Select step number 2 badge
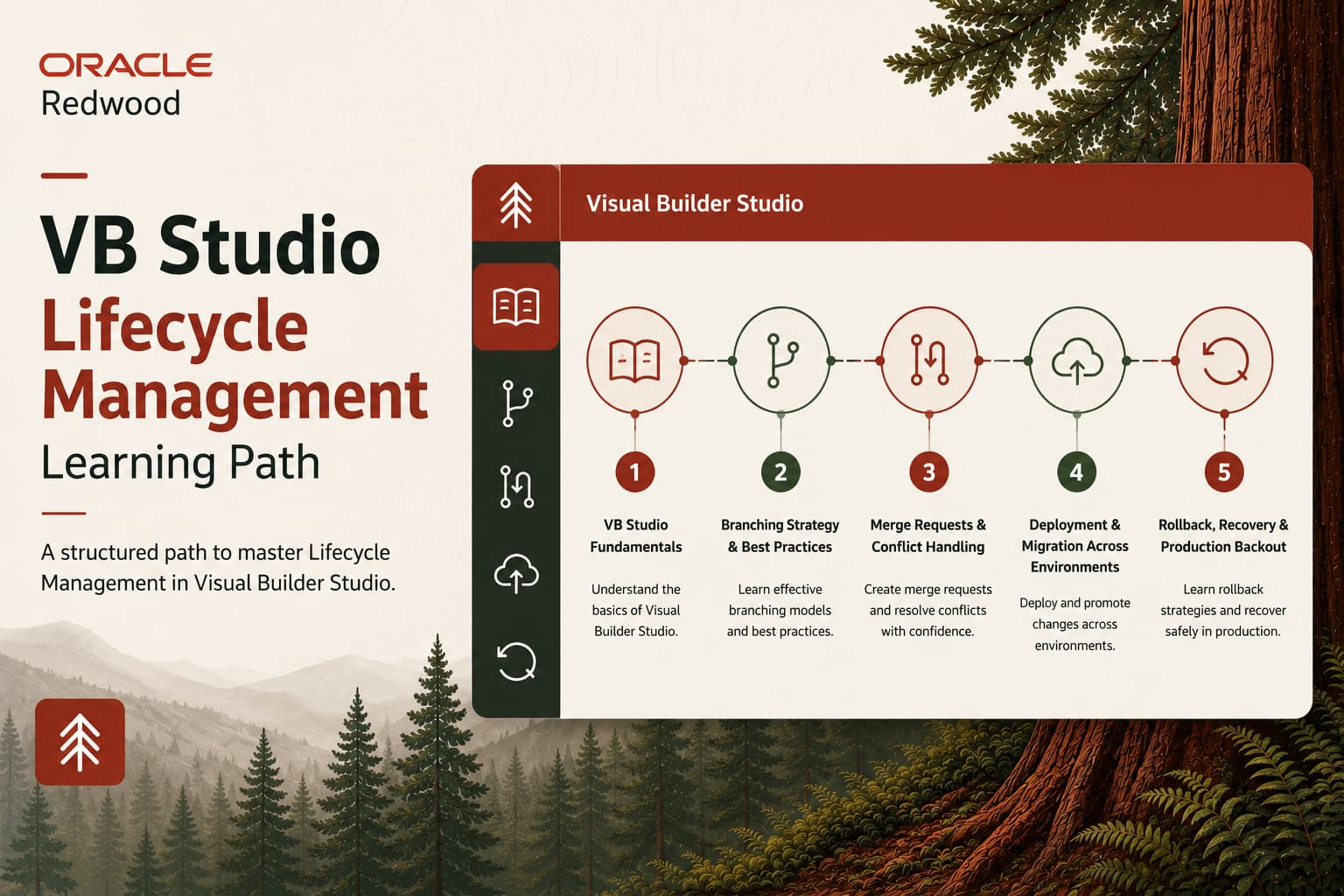Viewport: 1344px width, 896px height. pyautogui.click(x=780, y=472)
